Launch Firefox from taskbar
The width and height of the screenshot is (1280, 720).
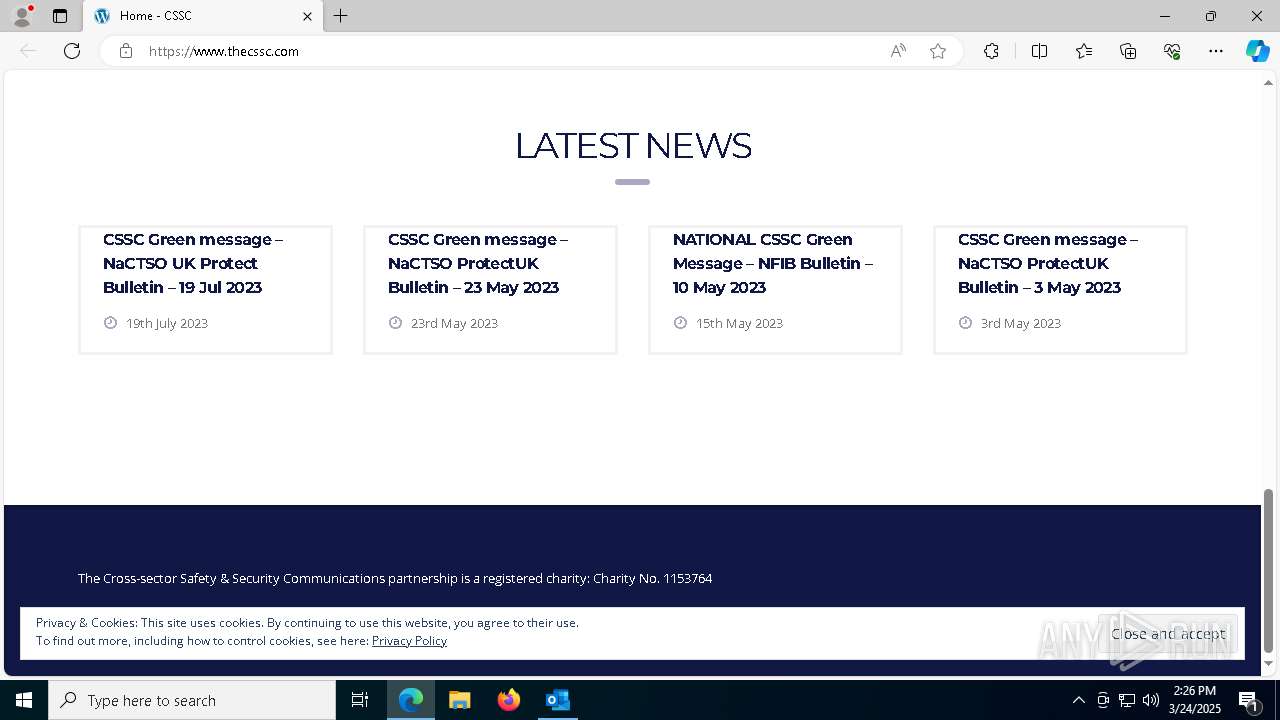click(x=509, y=700)
